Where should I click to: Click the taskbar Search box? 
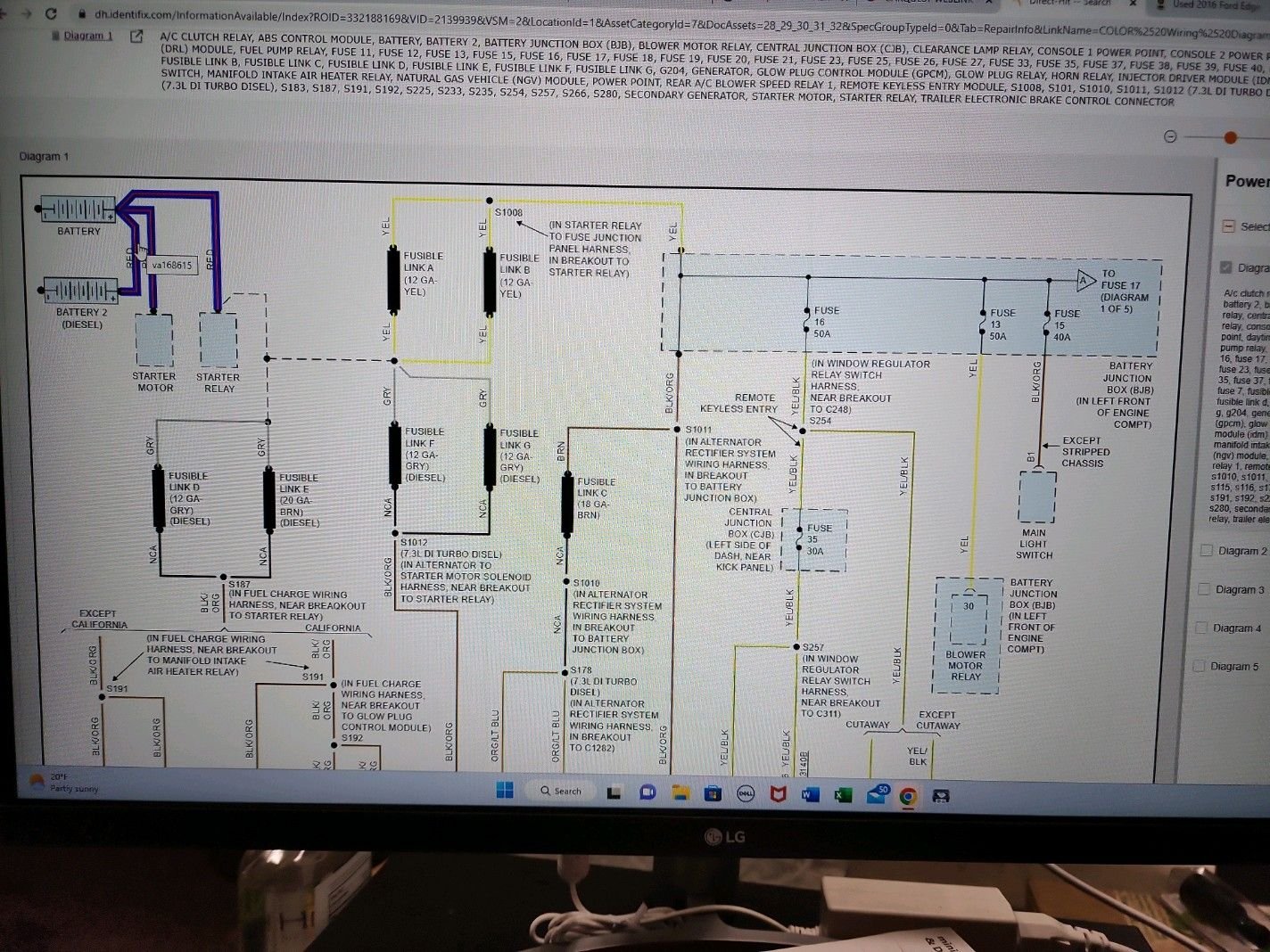(x=561, y=791)
